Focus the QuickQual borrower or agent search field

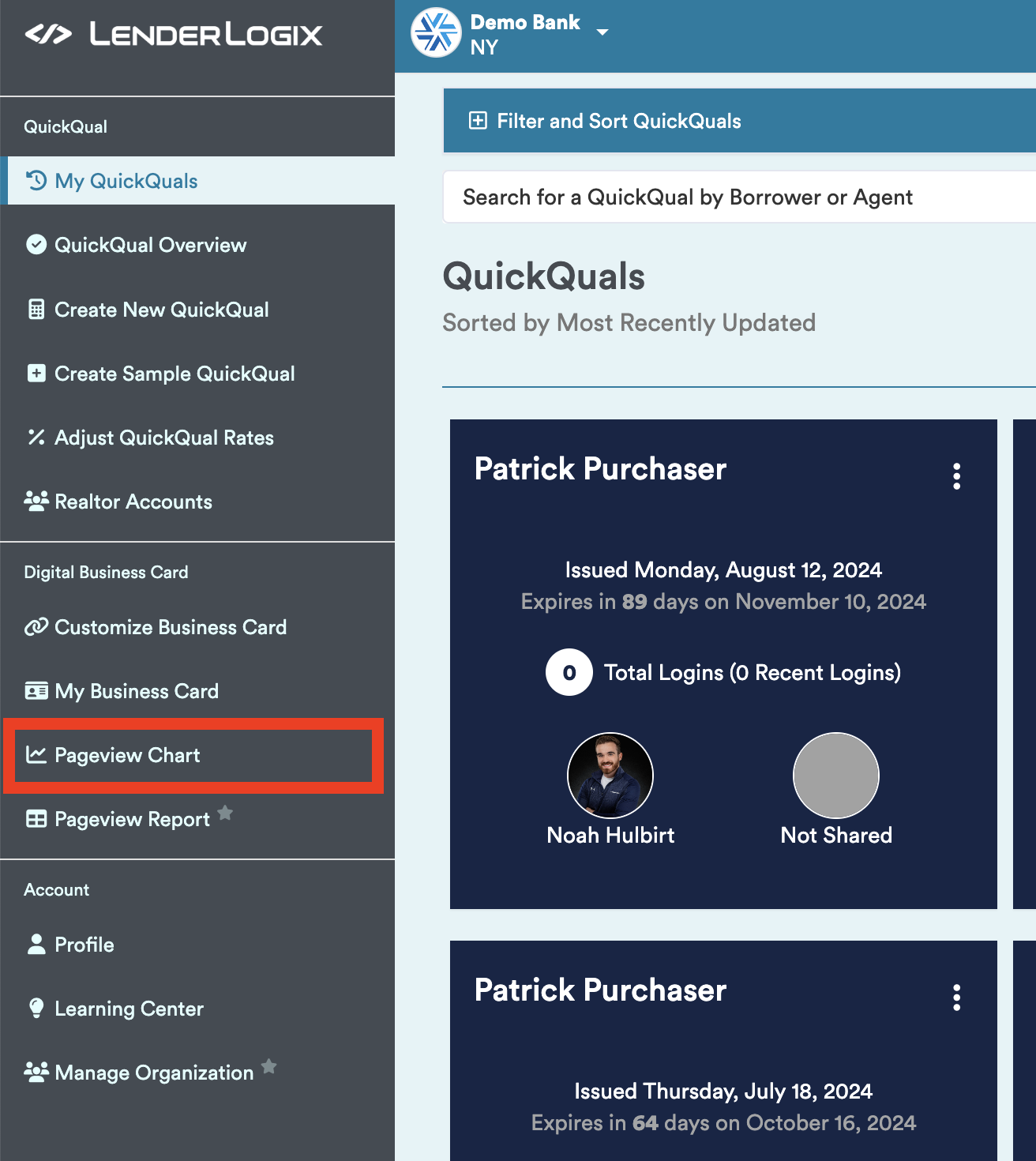coord(740,197)
